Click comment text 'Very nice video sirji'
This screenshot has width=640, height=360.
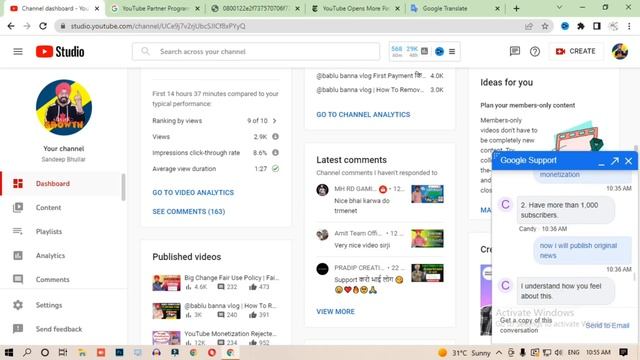click(362, 245)
